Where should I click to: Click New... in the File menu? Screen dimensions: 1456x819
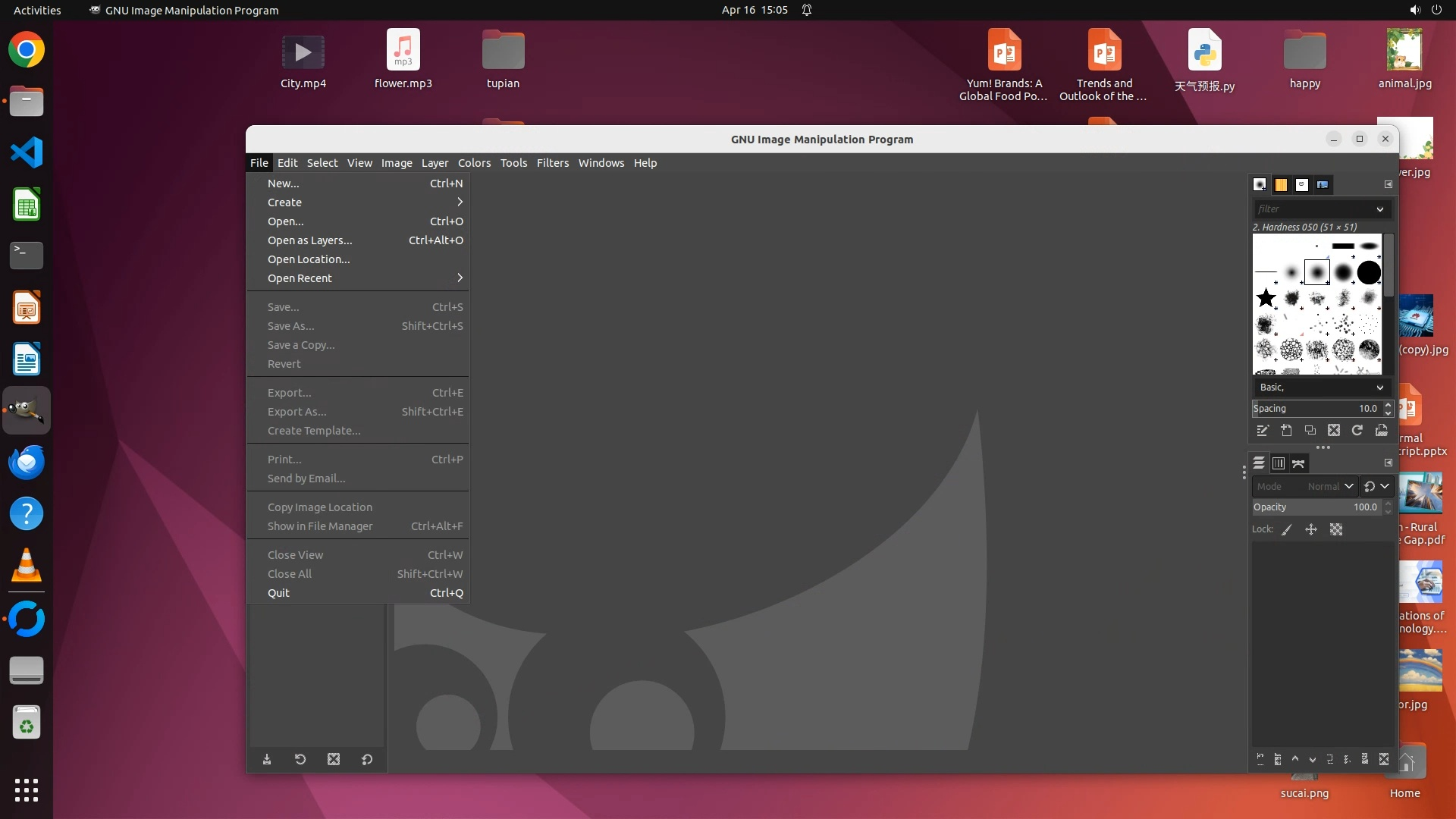pos(283,184)
